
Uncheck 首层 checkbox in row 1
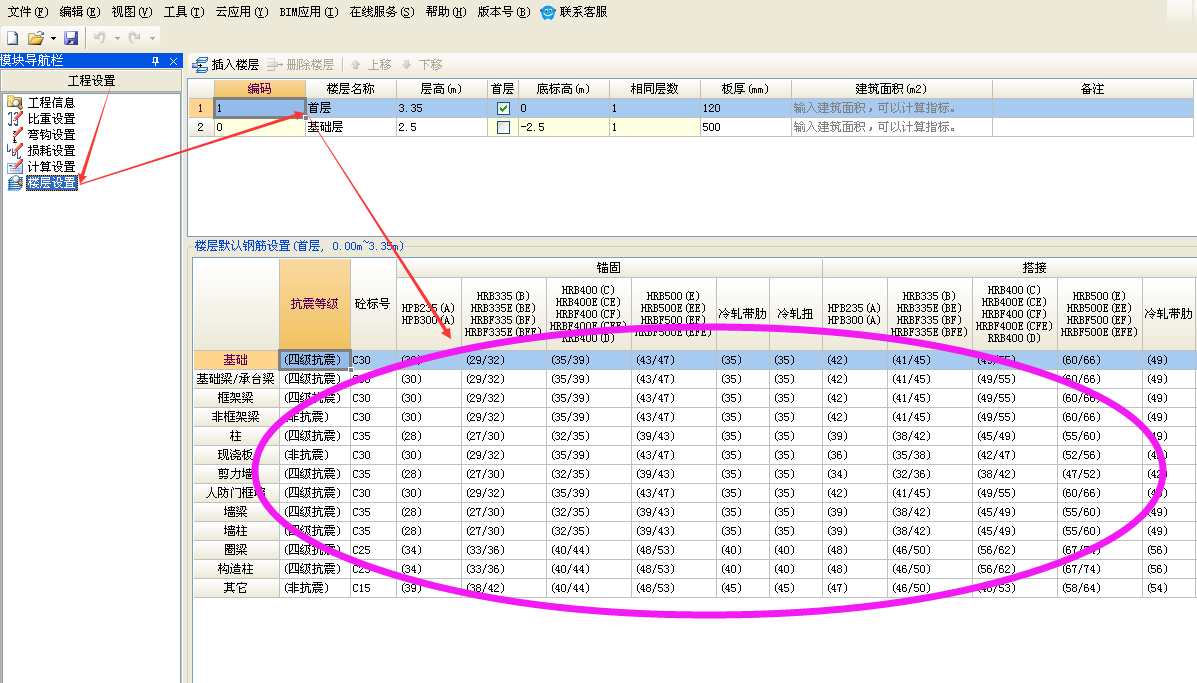503,108
